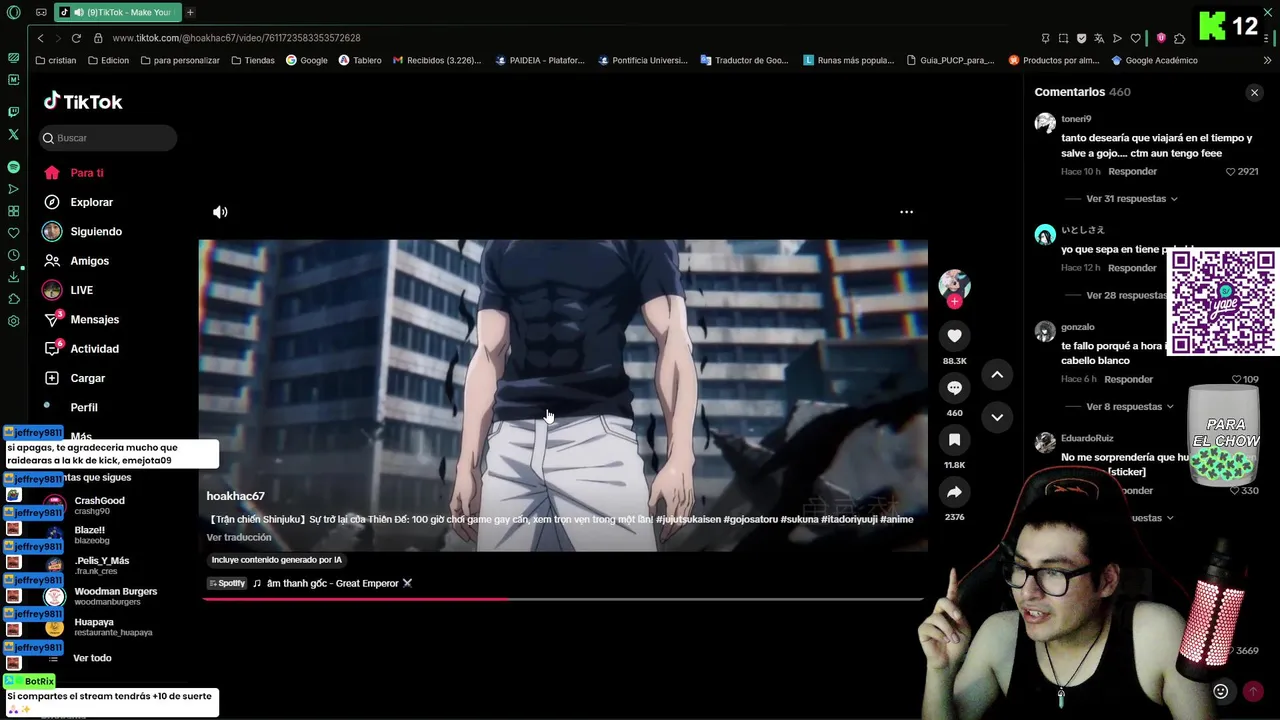Open X in the browser sidebar
Viewport: 1280px width, 720px height.
coord(13,134)
